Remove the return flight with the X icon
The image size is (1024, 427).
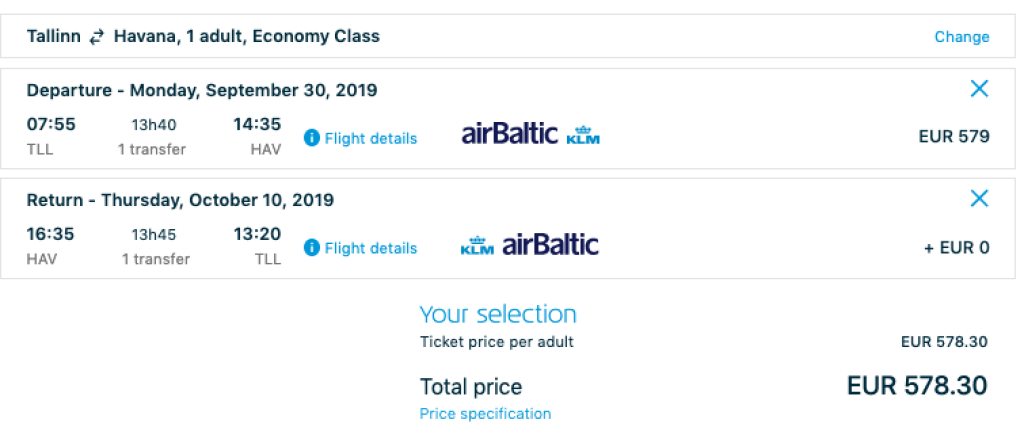(x=979, y=198)
